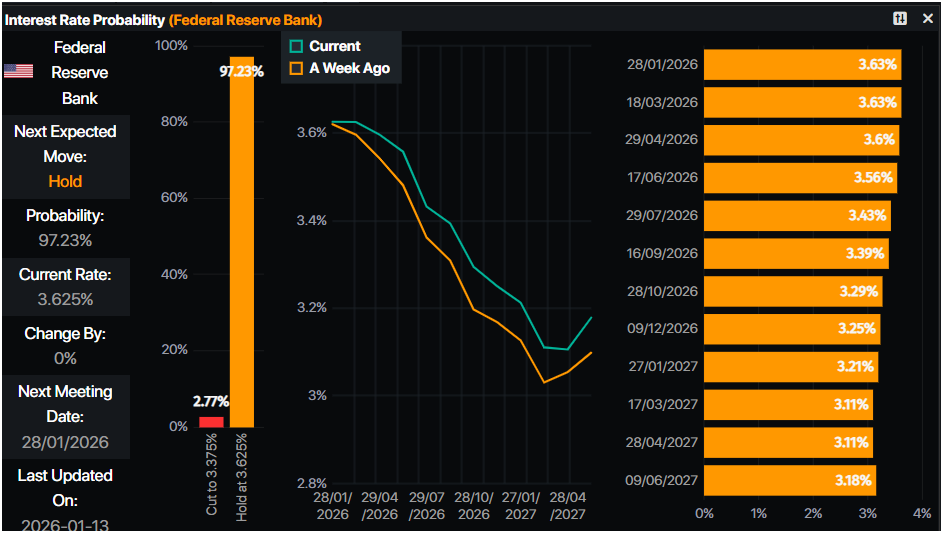Select the 29/04/2026 bar showing 3.6%

(x=801, y=140)
